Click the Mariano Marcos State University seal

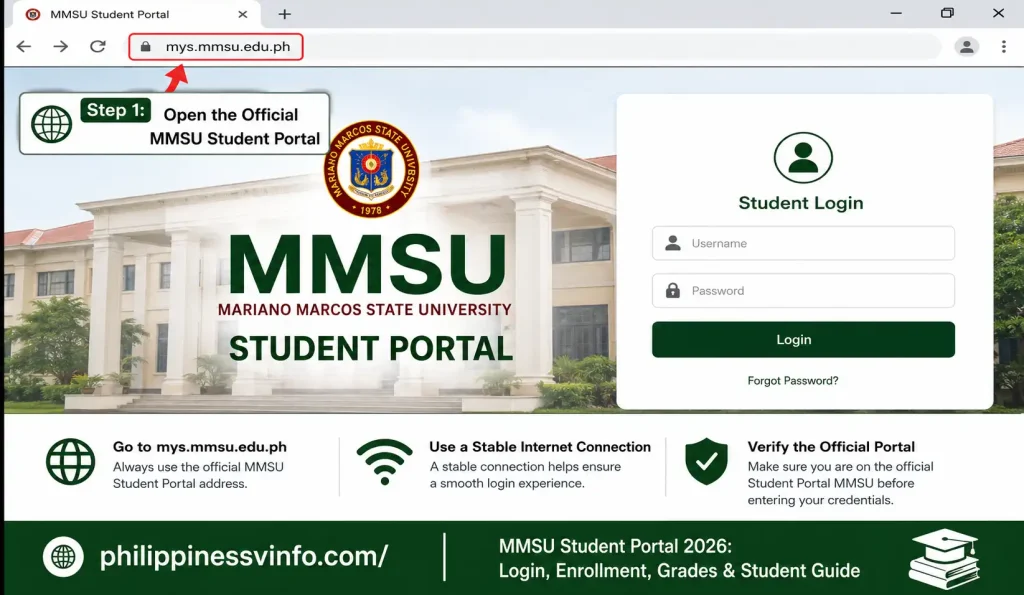371,169
